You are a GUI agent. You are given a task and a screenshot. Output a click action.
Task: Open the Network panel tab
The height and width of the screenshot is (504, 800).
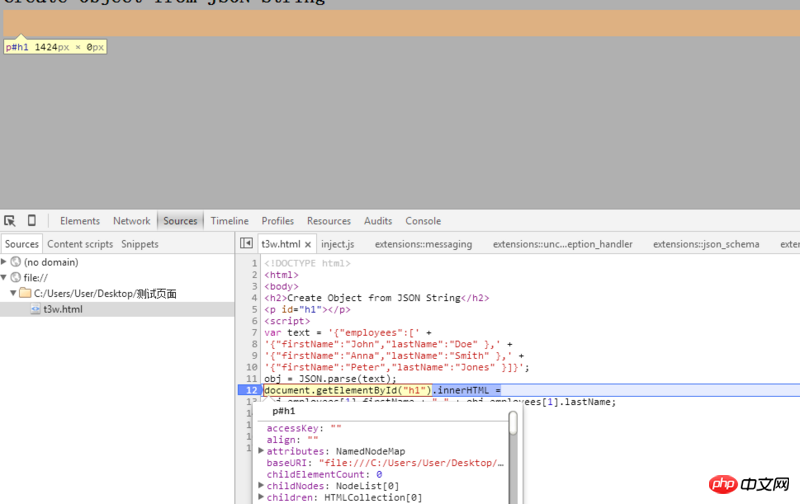[131, 221]
